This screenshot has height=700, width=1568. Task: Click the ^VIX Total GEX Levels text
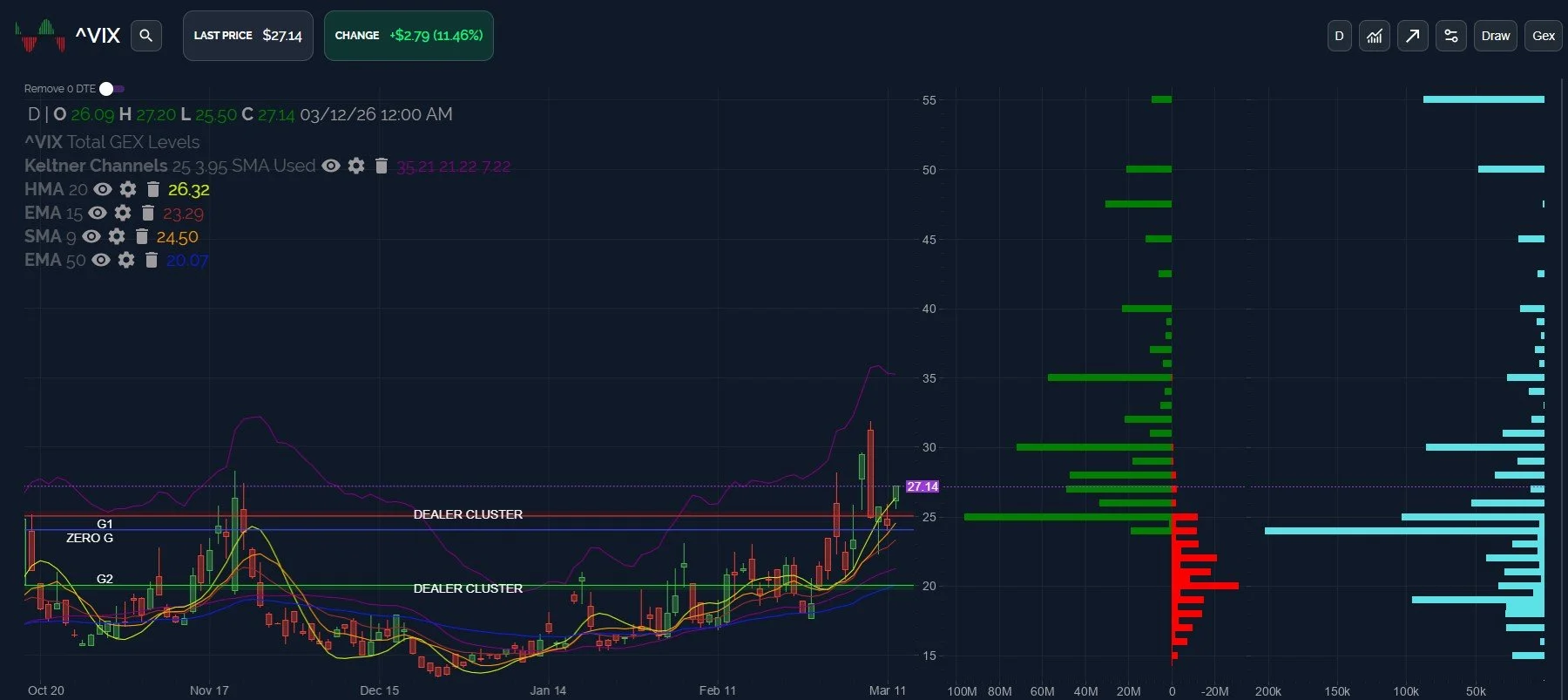(x=112, y=142)
